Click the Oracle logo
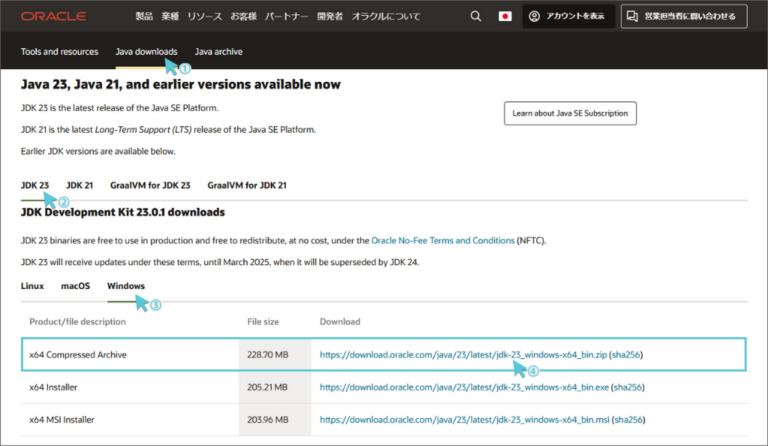This screenshot has height=446, width=768. pos(53,17)
